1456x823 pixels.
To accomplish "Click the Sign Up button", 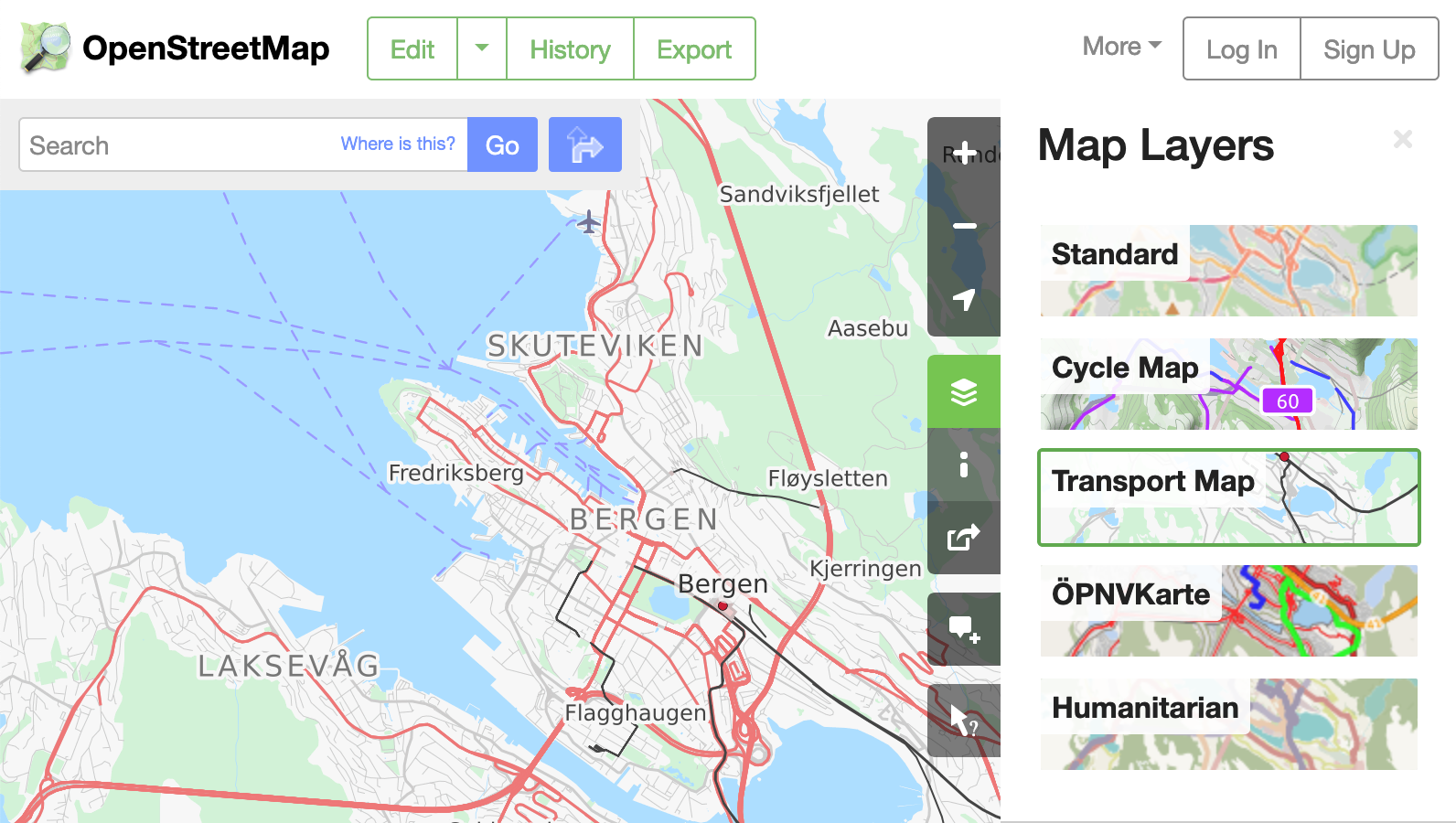I will tap(1369, 48).
